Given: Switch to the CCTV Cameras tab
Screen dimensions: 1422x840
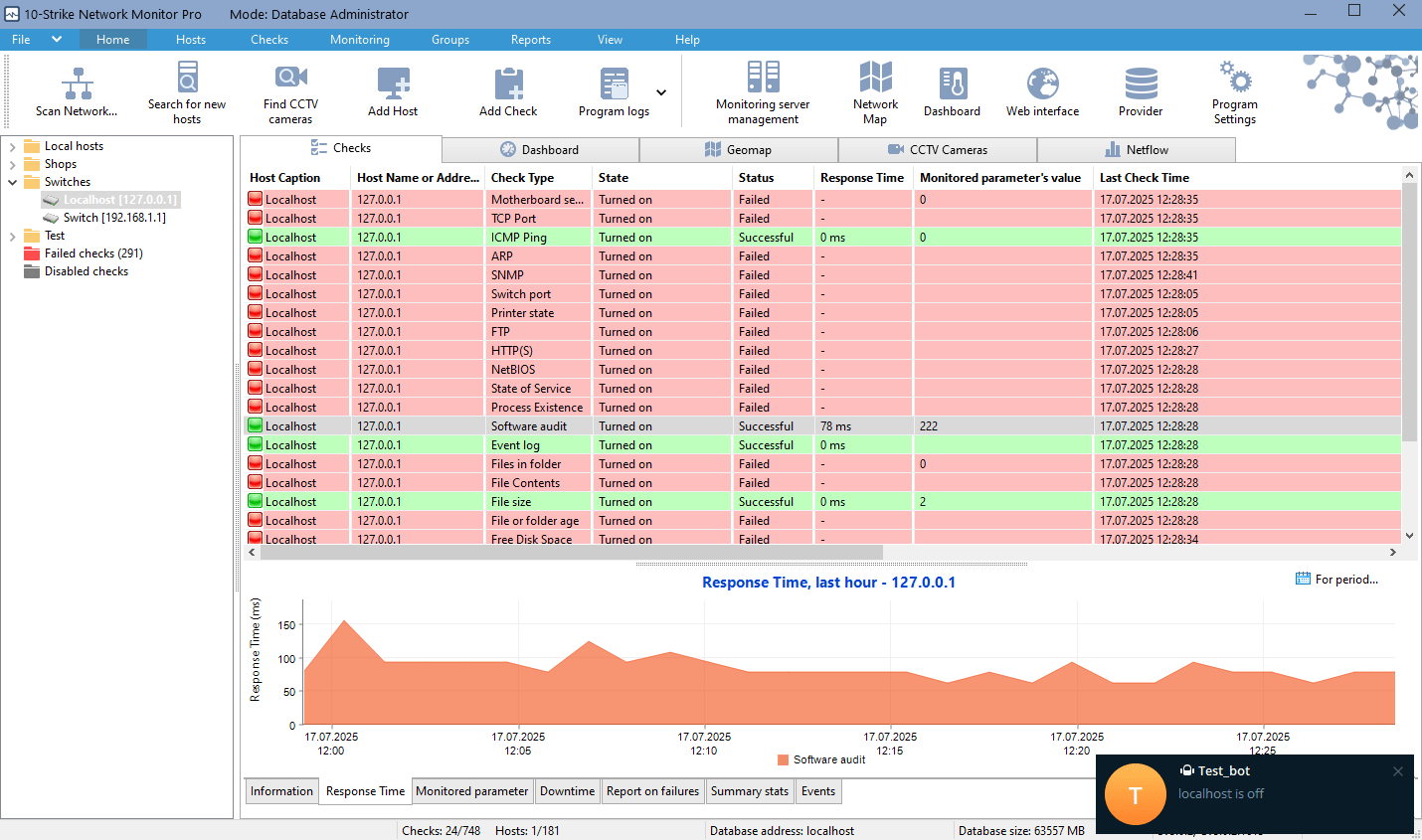Looking at the screenshot, I should (x=938, y=150).
